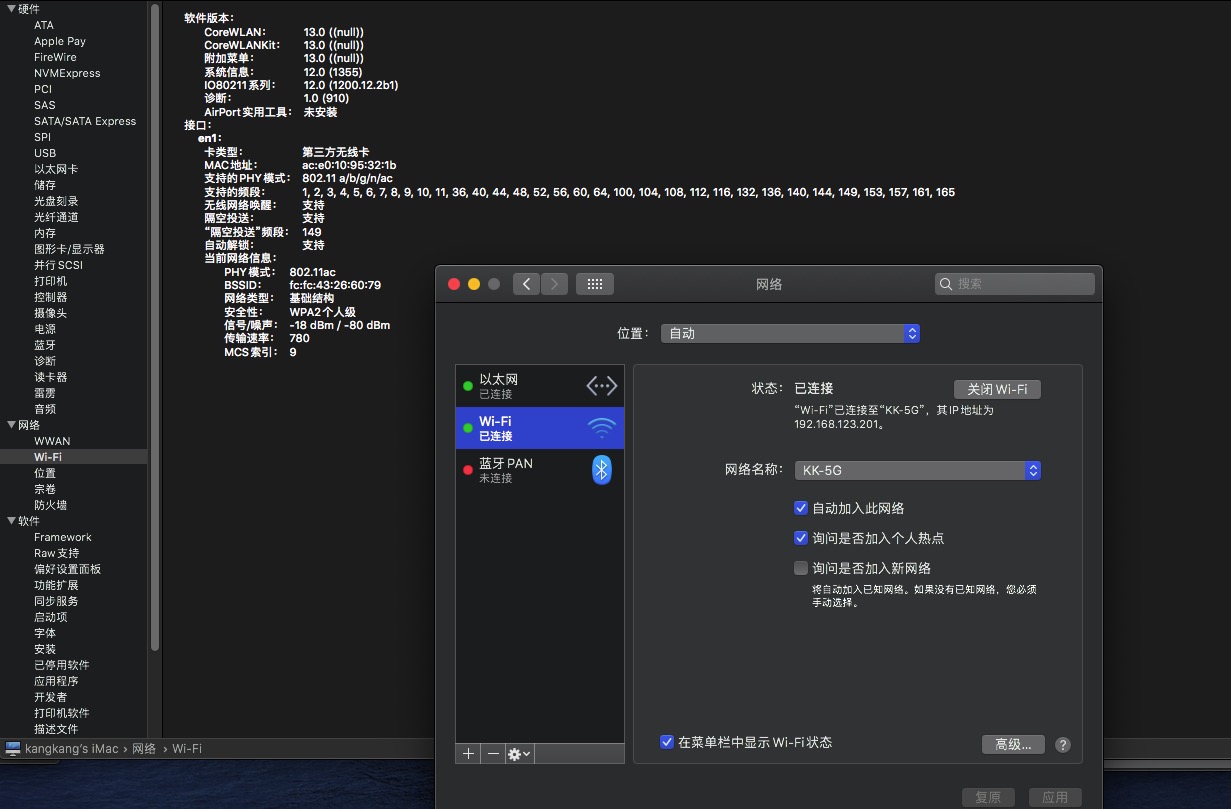Click the show all preferences grid icon
The width and height of the screenshot is (1231, 809).
[x=594, y=284]
